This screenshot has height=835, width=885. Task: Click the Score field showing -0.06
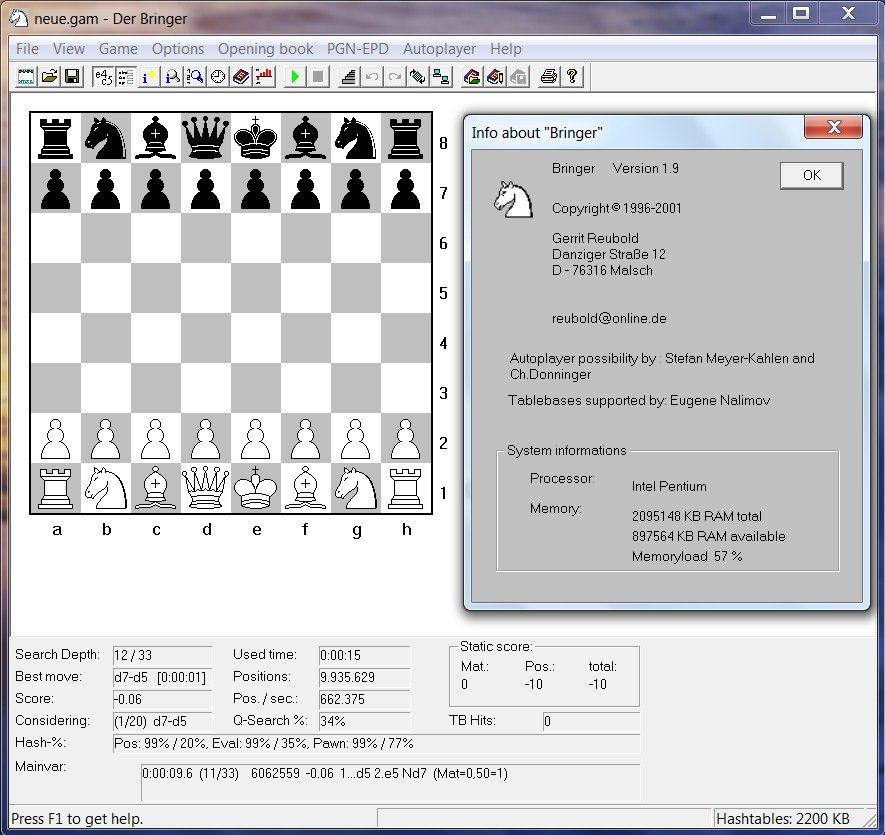click(x=162, y=699)
